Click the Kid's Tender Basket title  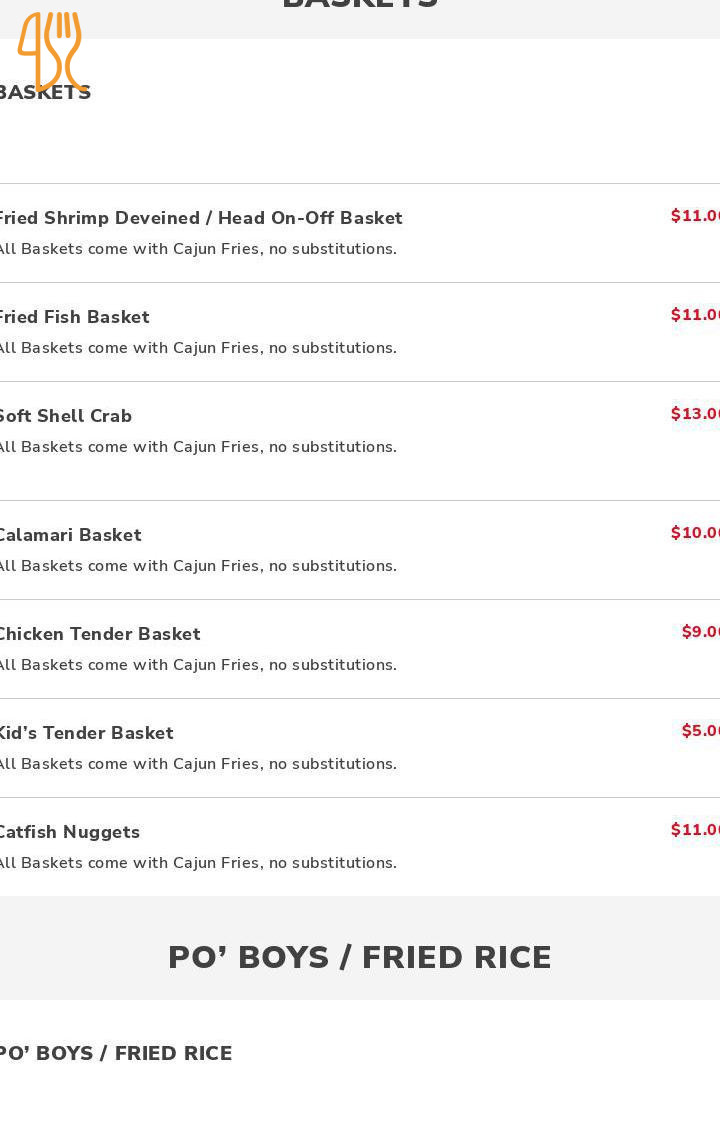(87, 733)
